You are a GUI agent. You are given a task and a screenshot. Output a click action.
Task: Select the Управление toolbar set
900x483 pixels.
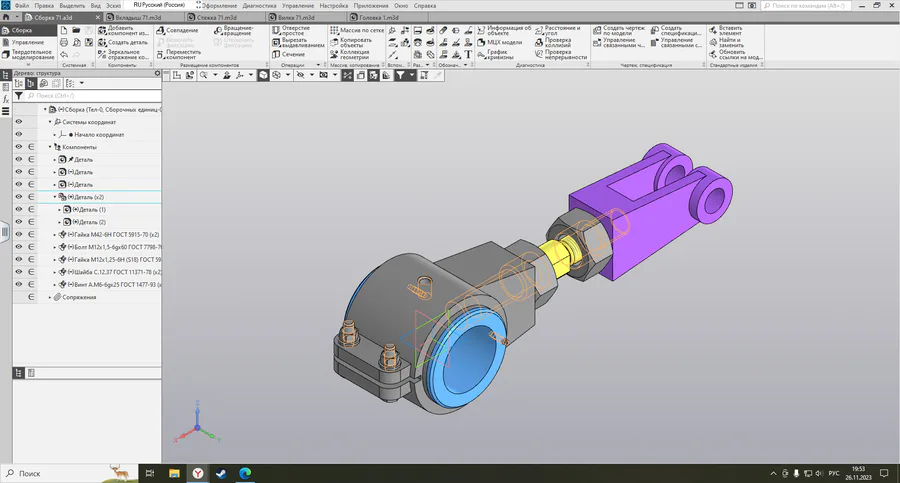pos(28,42)
